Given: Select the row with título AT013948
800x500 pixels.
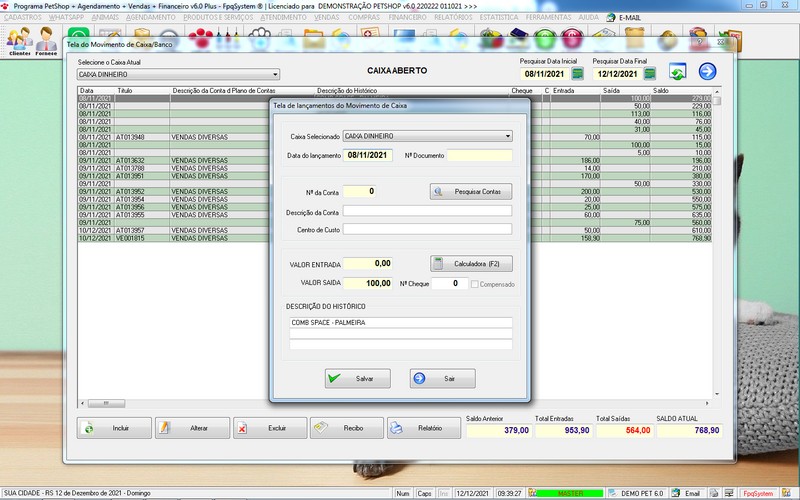Looking at the screenshot, I should click(395, 137).
